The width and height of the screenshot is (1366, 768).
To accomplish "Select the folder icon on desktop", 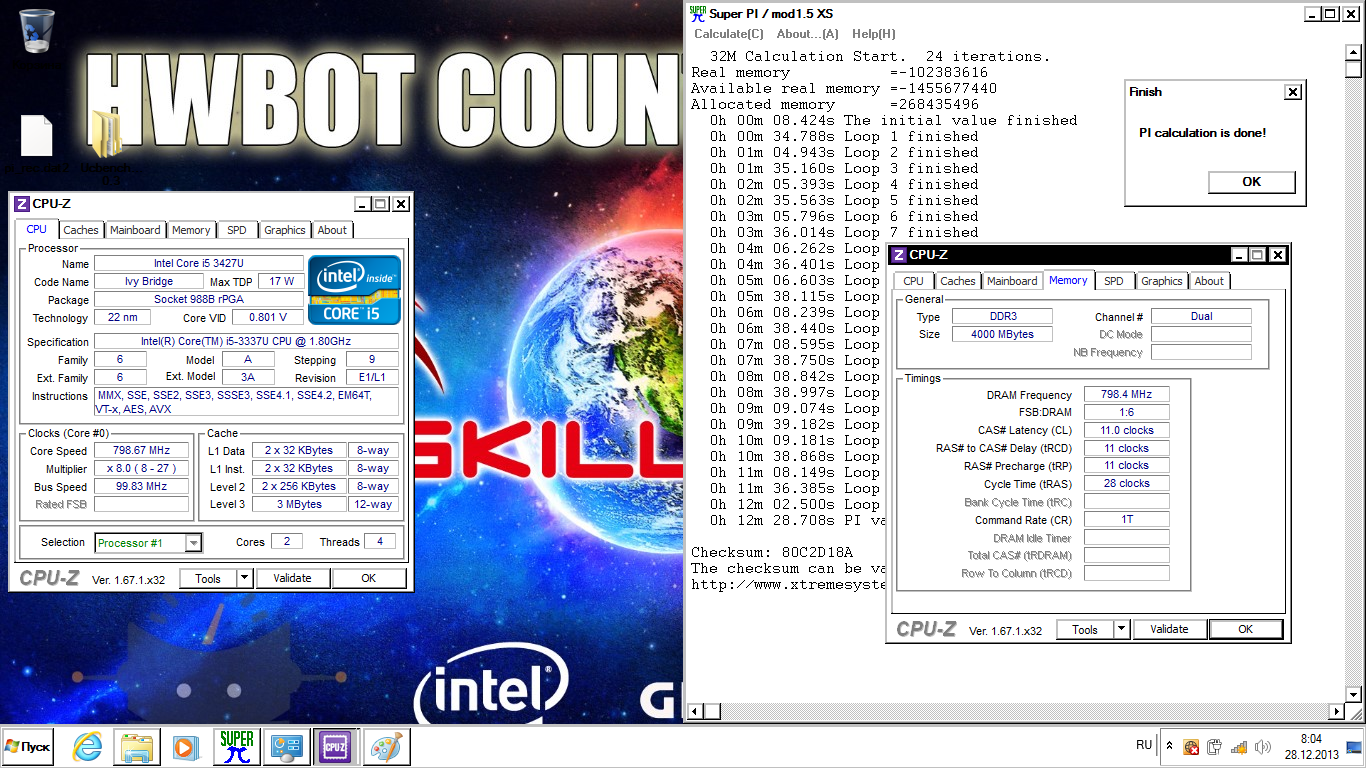I will click(x=106, y=134).
